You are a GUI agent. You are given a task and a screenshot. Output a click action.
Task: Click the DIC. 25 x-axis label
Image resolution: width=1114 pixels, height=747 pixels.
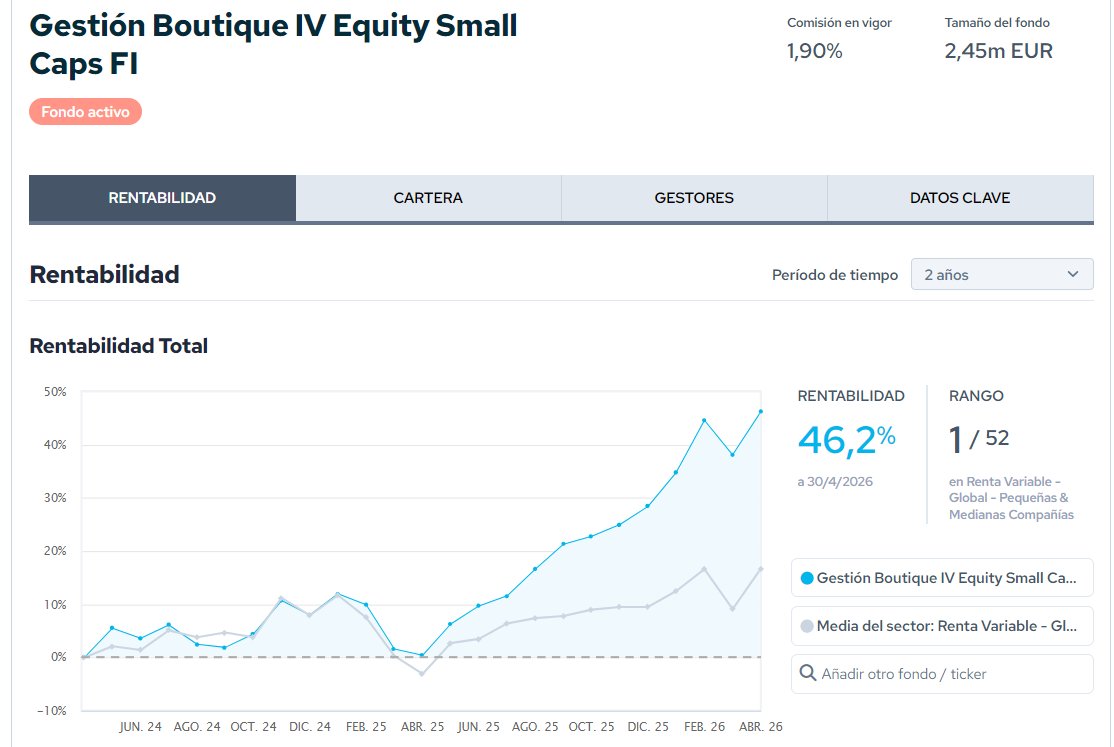click(648, 727)
